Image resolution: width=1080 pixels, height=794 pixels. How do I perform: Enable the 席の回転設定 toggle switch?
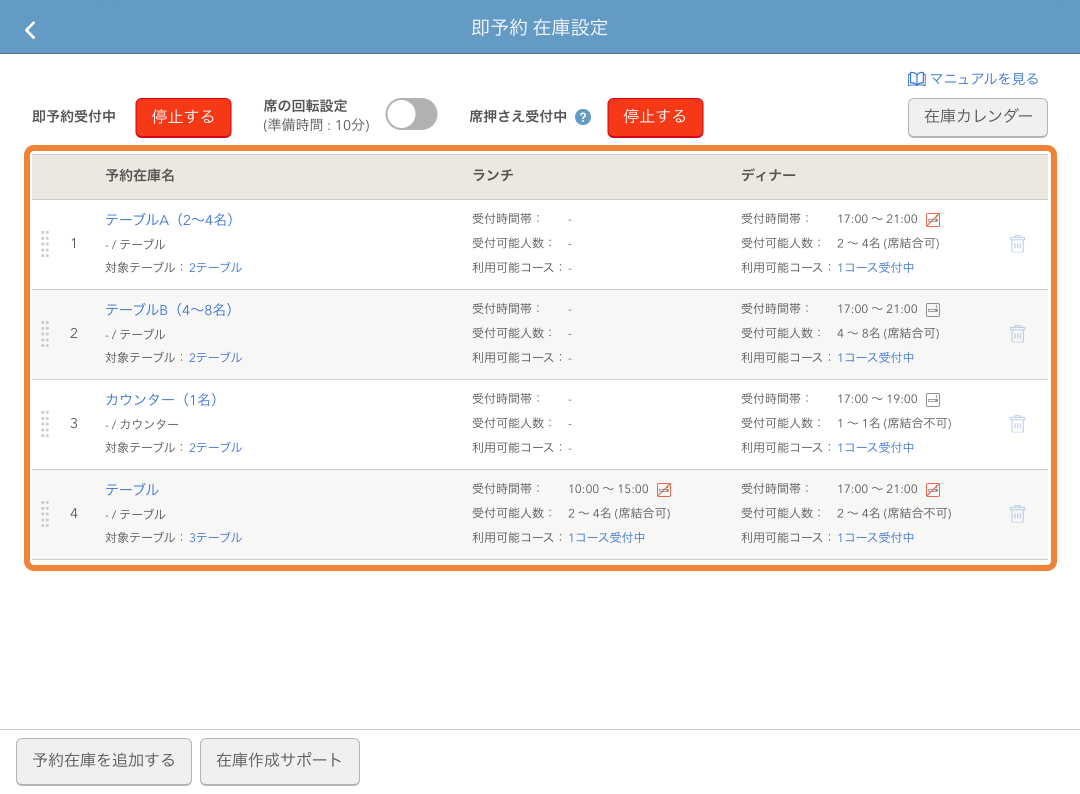click(411, 114)
